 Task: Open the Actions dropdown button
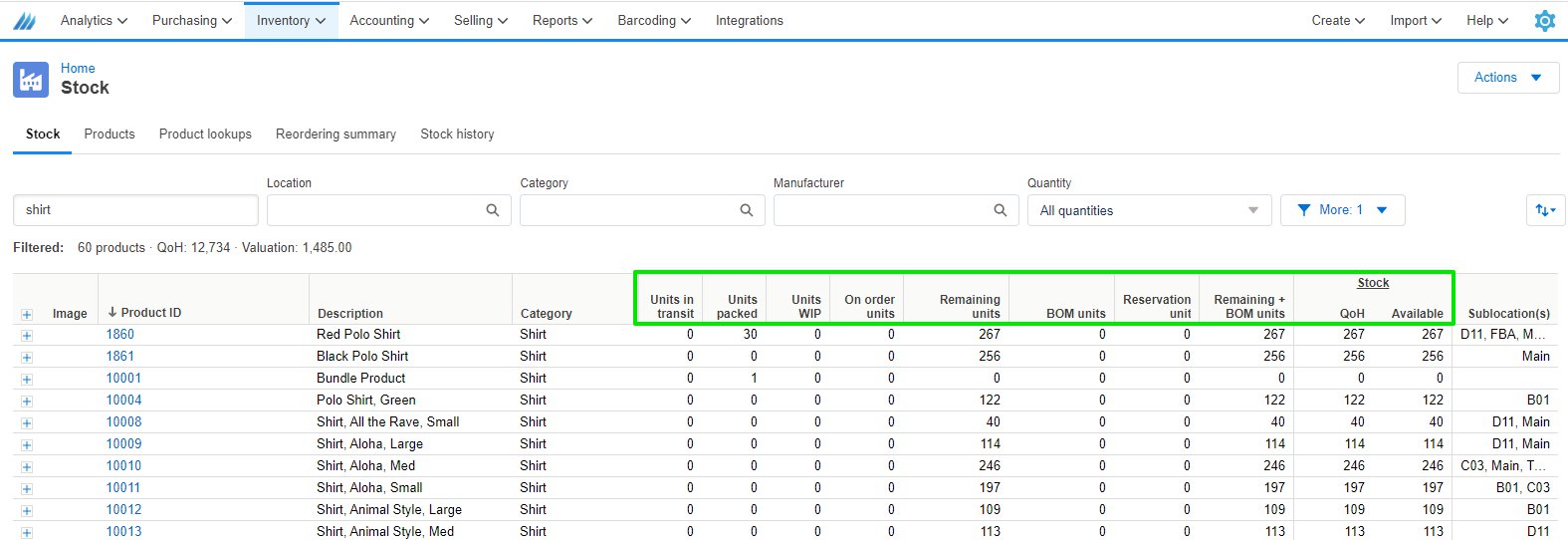(x=1508, y=78)
